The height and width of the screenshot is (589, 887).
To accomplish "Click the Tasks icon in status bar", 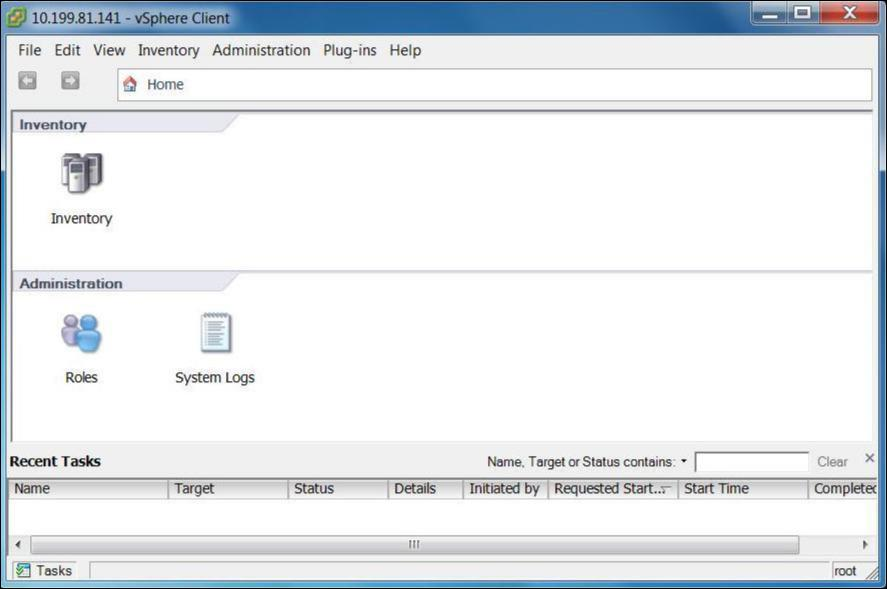I will click(23, 570).
